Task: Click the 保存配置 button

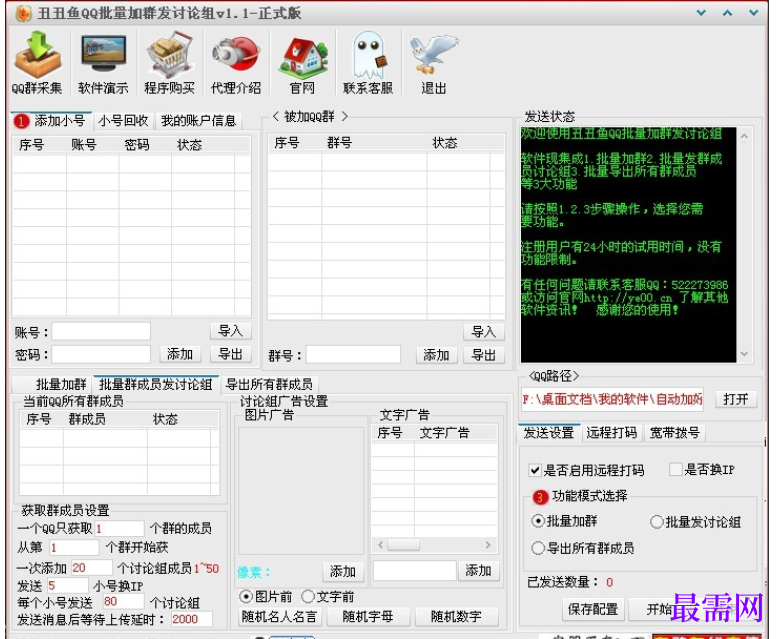Action: tap(592, 609)
